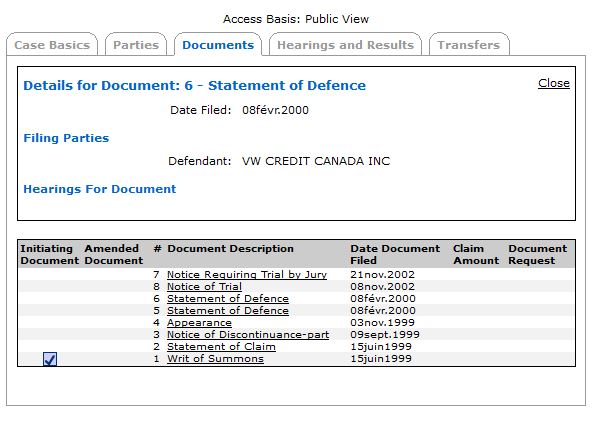
Task: Click the Document Description column header
Action: [x=230, y=248]
